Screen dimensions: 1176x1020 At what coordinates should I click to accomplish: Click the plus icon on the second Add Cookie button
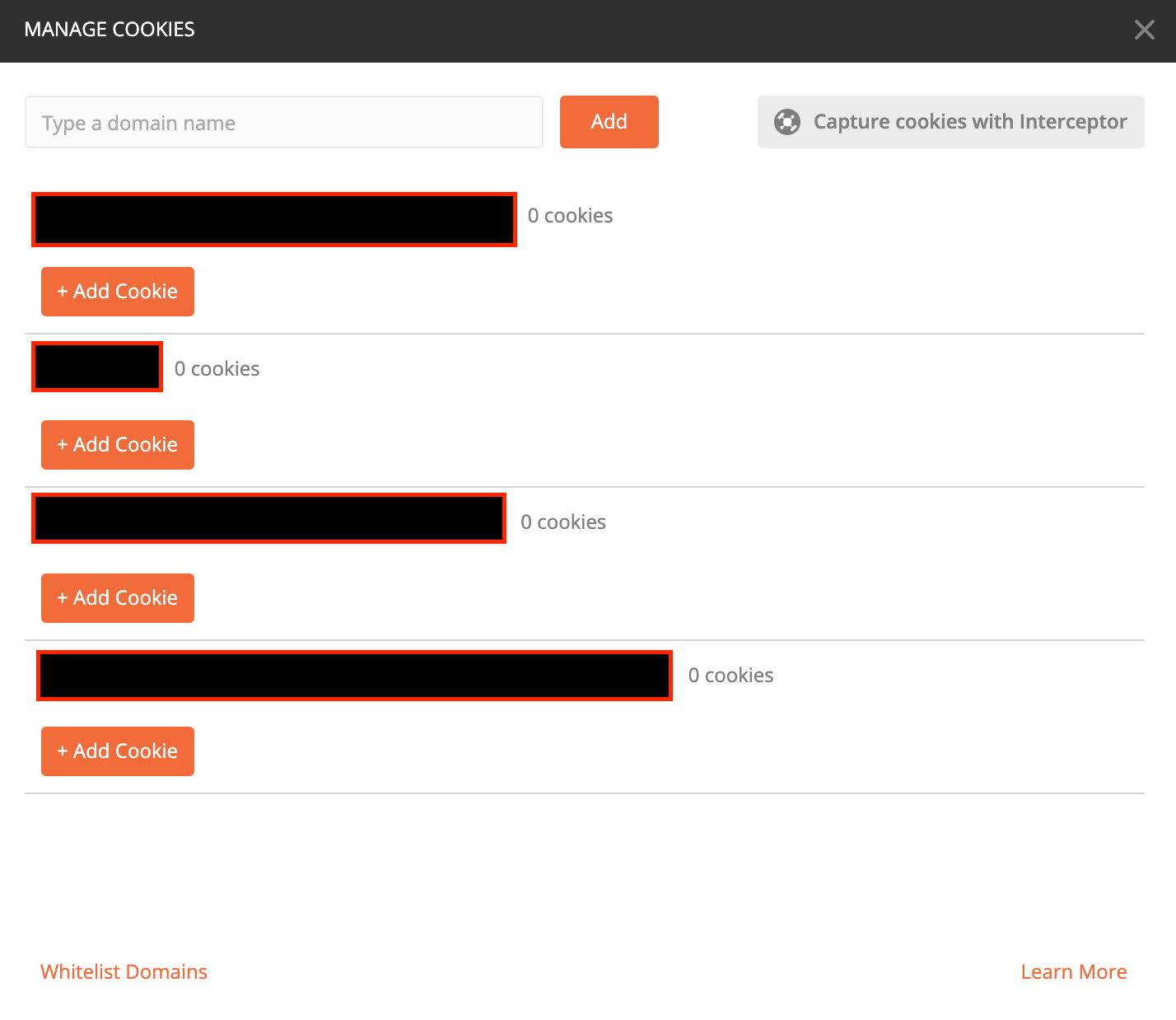(x=63, y=444)
